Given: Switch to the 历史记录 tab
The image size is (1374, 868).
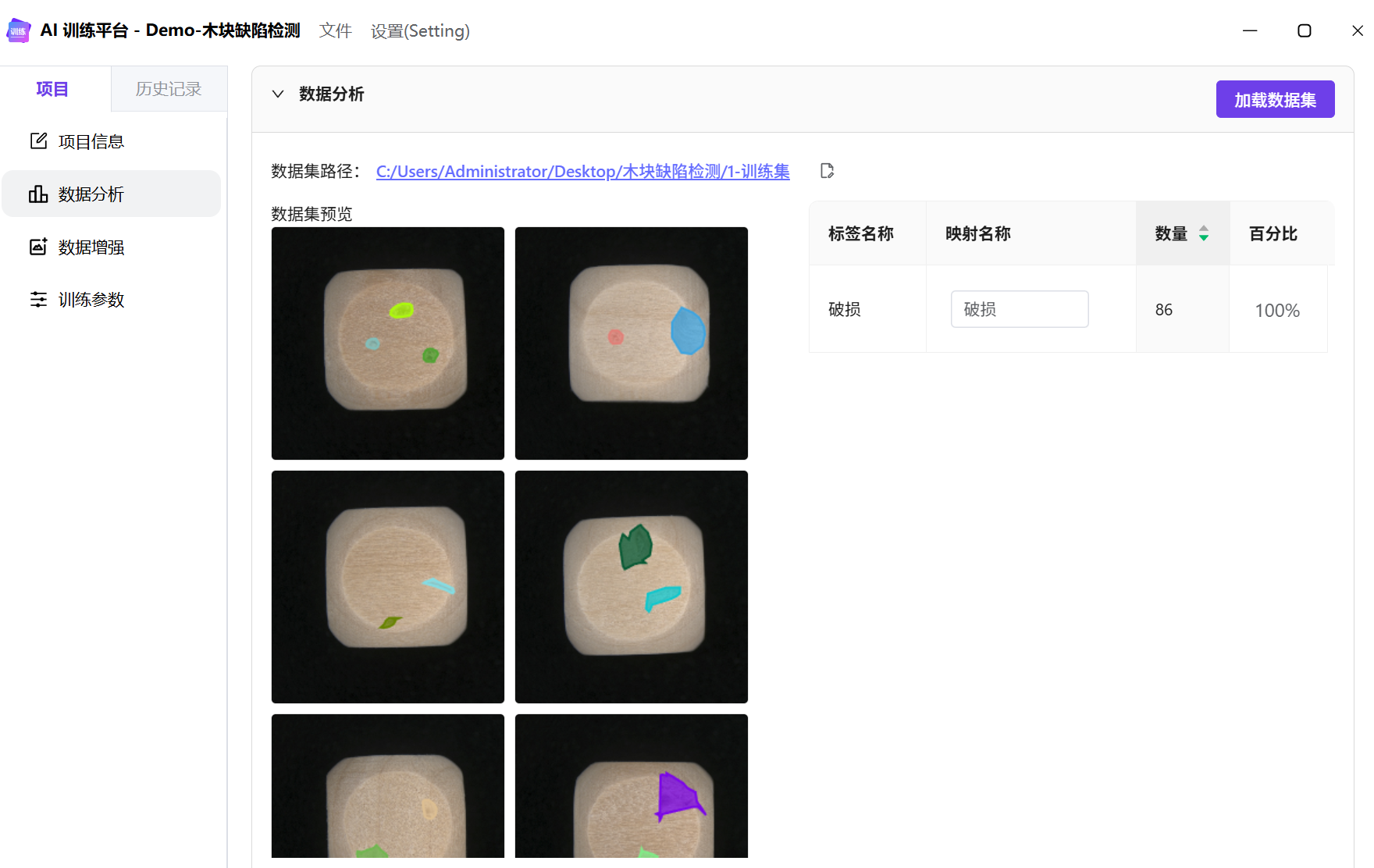Looking at the screenshot, I should (x=169, y=89).
